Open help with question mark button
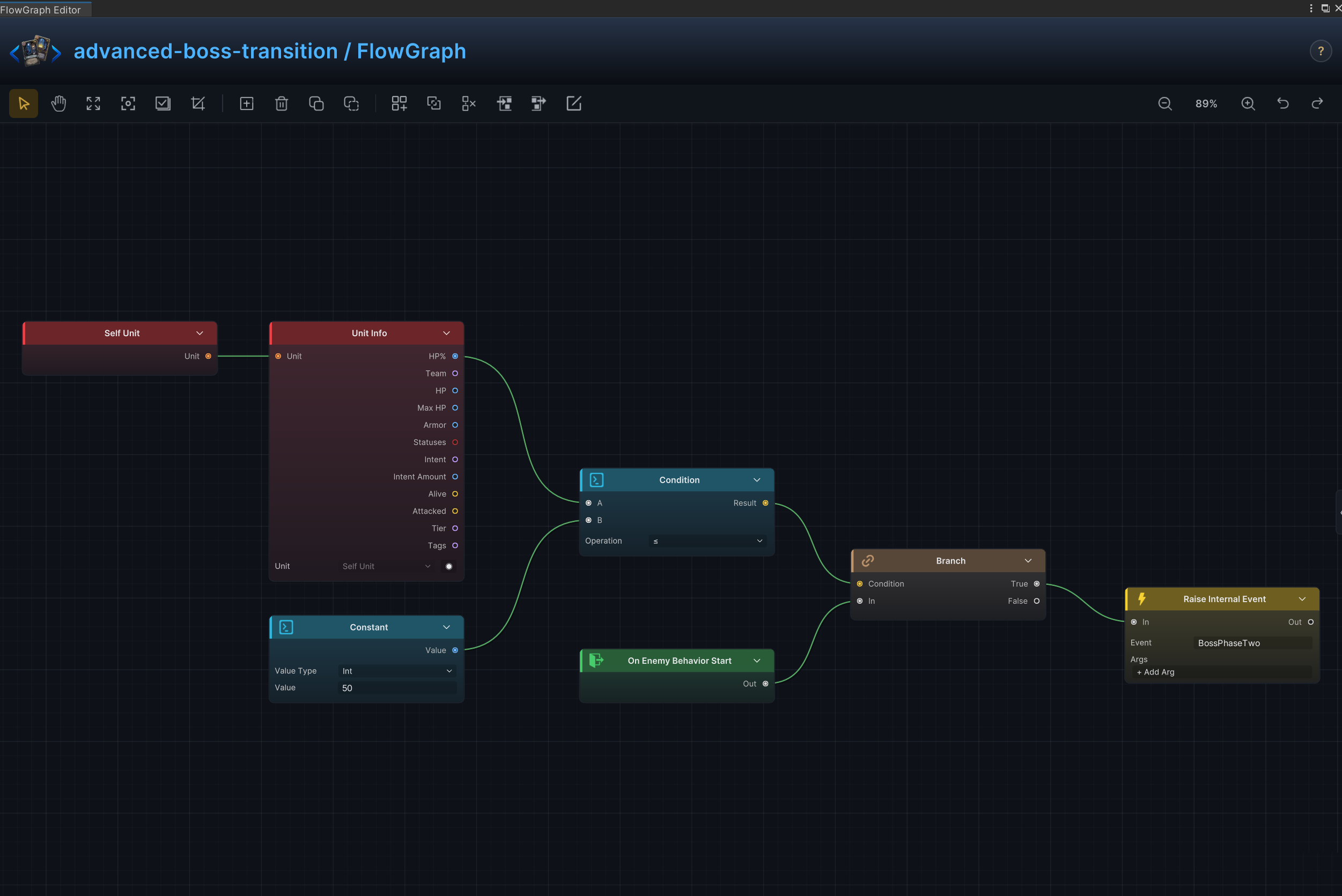 click(x=1321, y=51)
